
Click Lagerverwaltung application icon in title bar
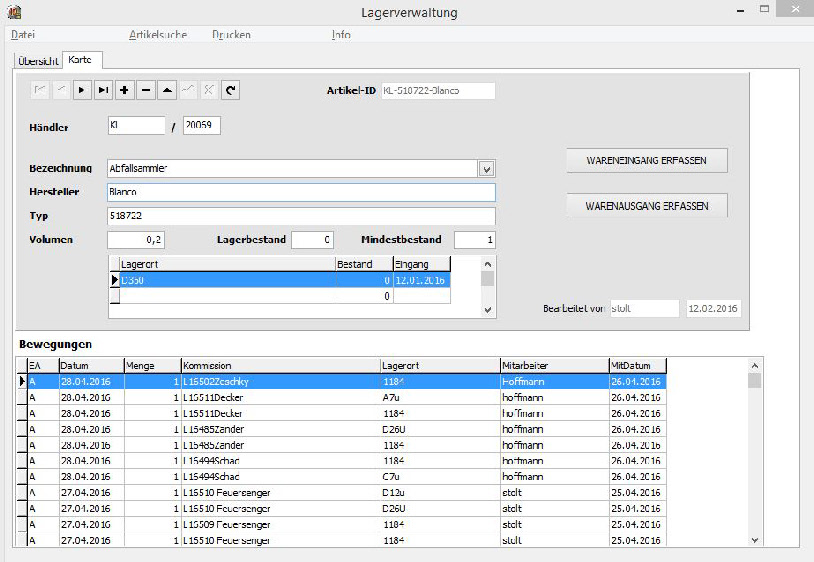click(x=15, y=11)
